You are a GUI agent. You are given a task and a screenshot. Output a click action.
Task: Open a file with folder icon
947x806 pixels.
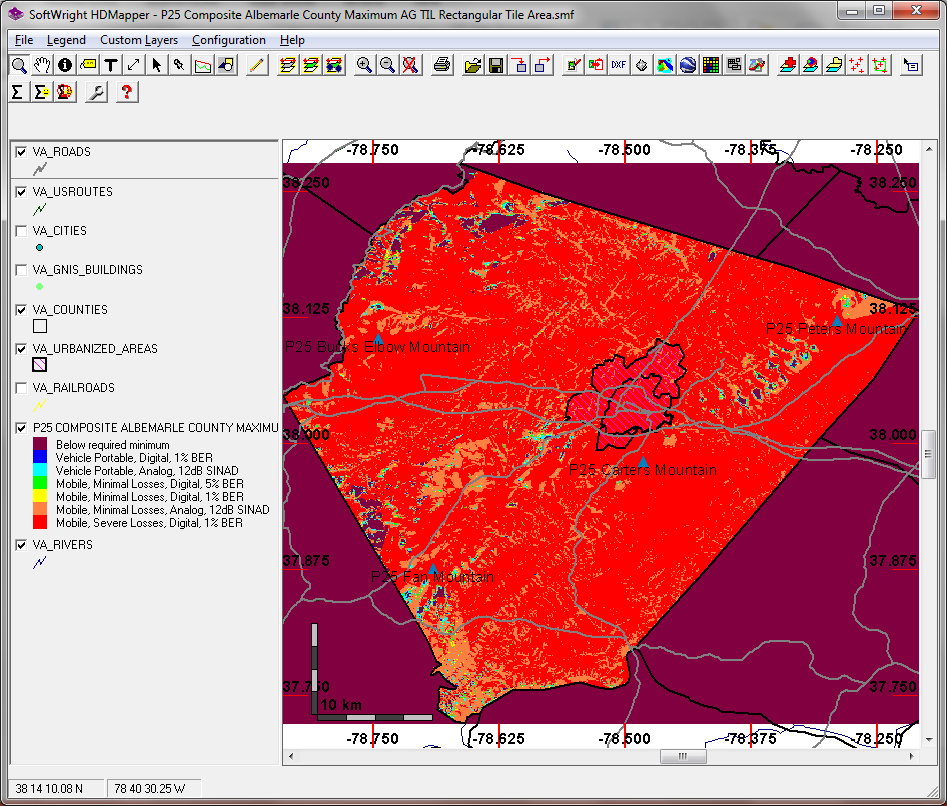click(x=473, y=65)
